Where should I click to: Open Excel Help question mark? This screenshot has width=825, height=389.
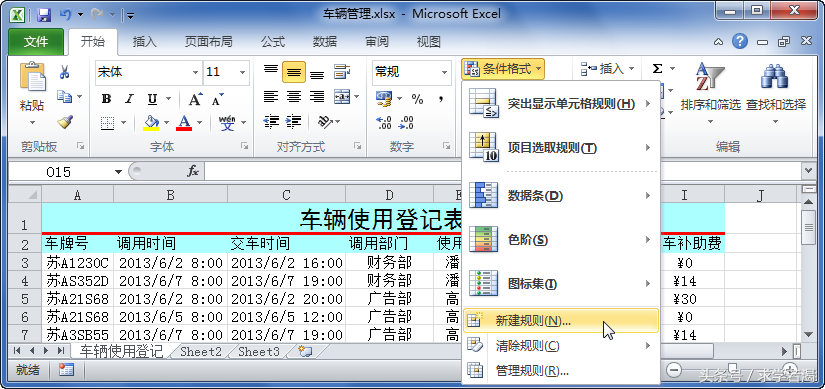tap(739, 41)
